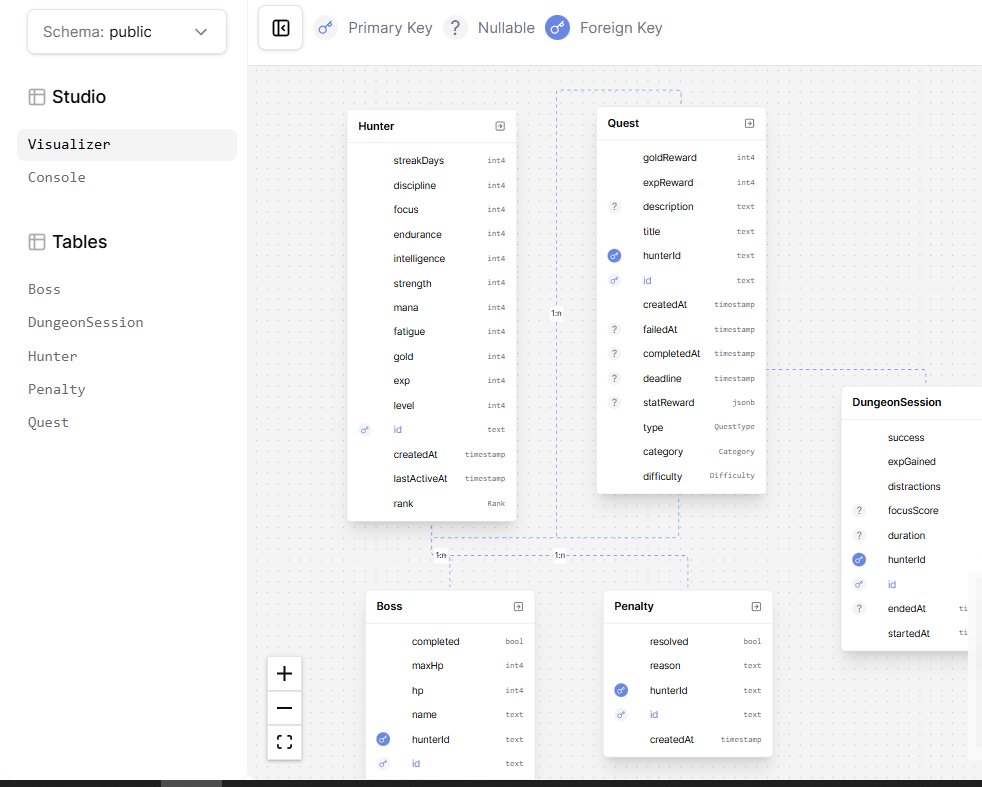Click the Foreign Key legend icon

pyautogui.click(x=557, y=28)
